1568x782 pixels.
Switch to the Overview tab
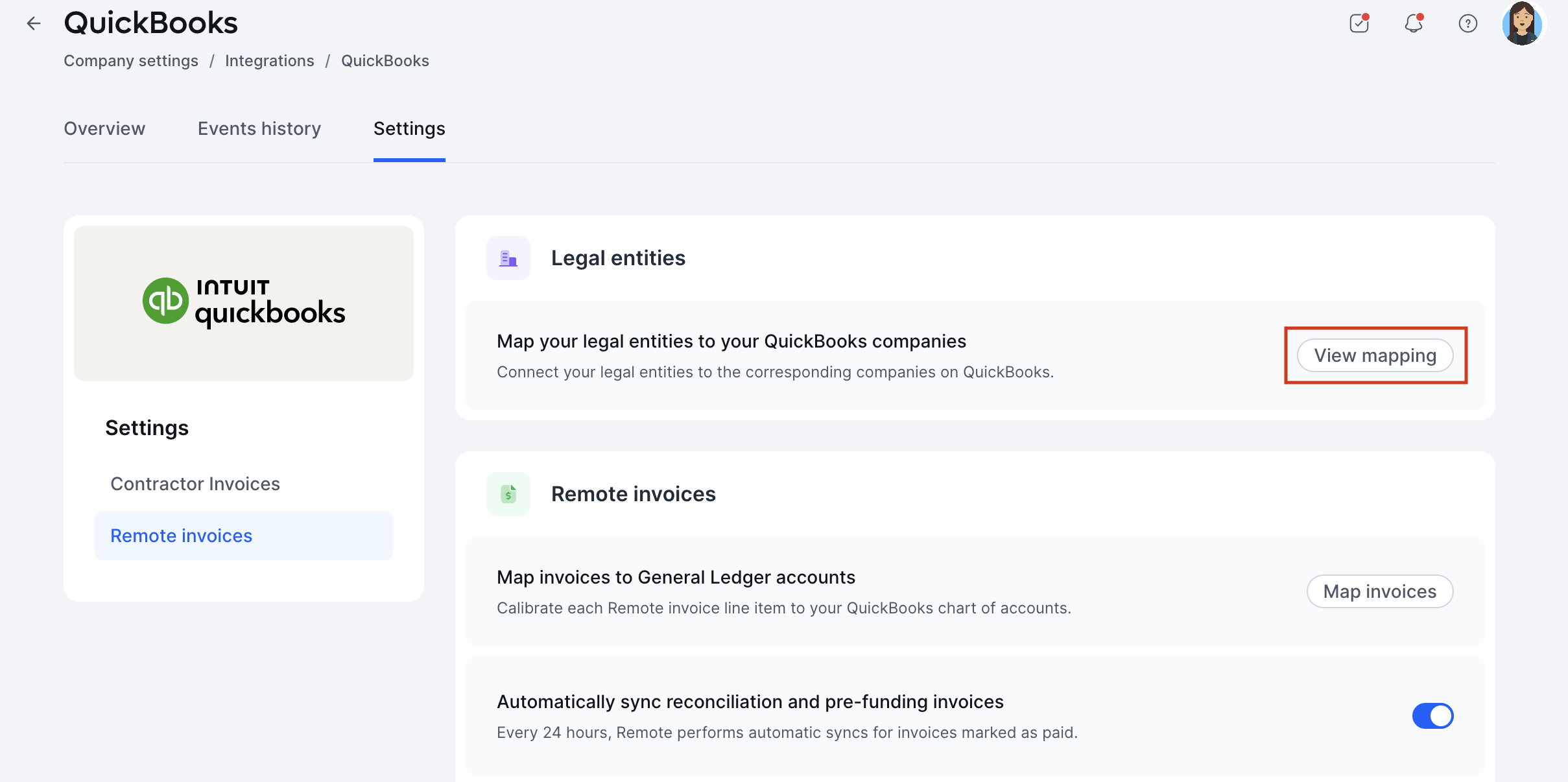pos(104,128)
